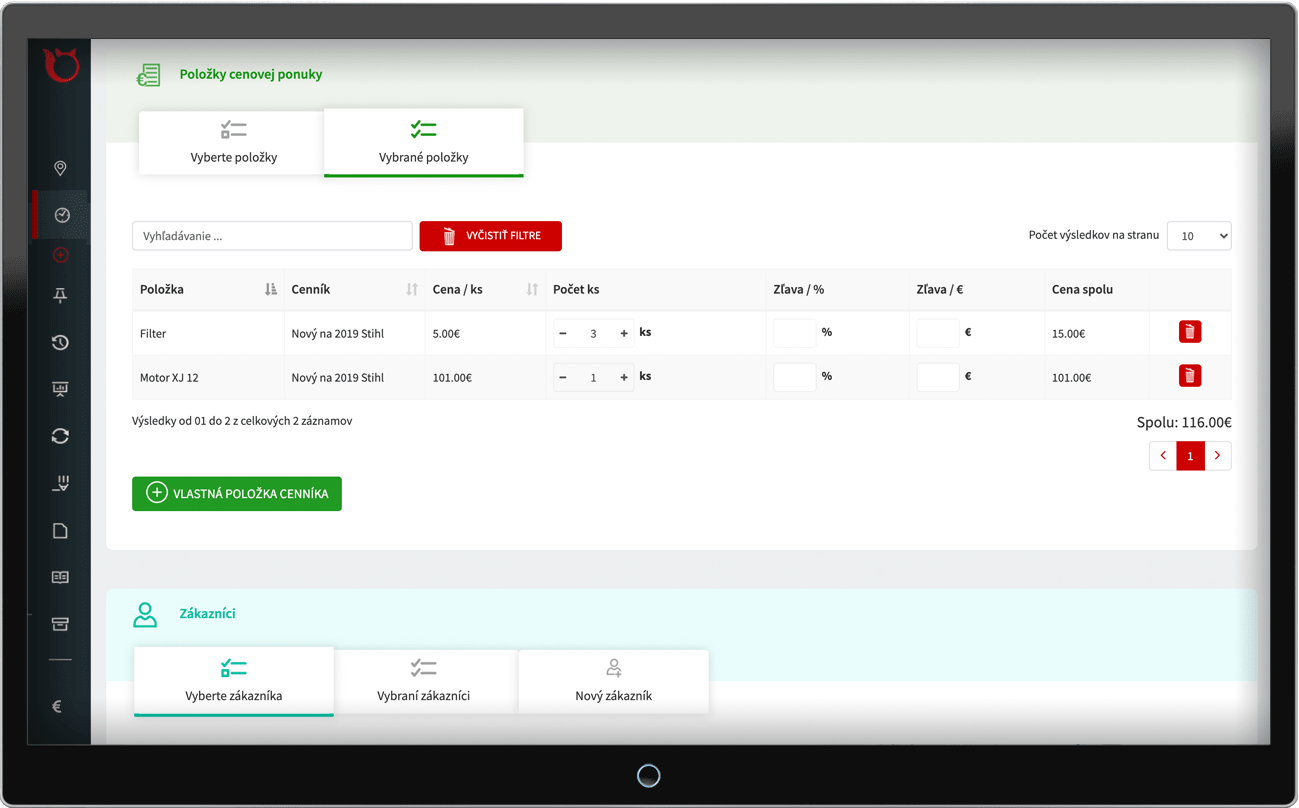This screenshot has height=808, width=1299.
Task: Click the Filter item name cell
Action: tap(153, 334)
